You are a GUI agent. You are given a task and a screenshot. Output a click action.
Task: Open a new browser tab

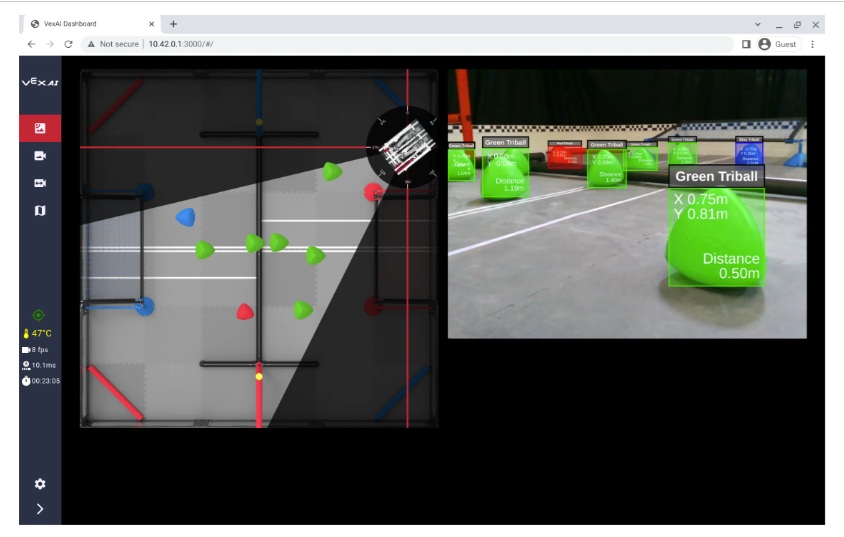173,24
